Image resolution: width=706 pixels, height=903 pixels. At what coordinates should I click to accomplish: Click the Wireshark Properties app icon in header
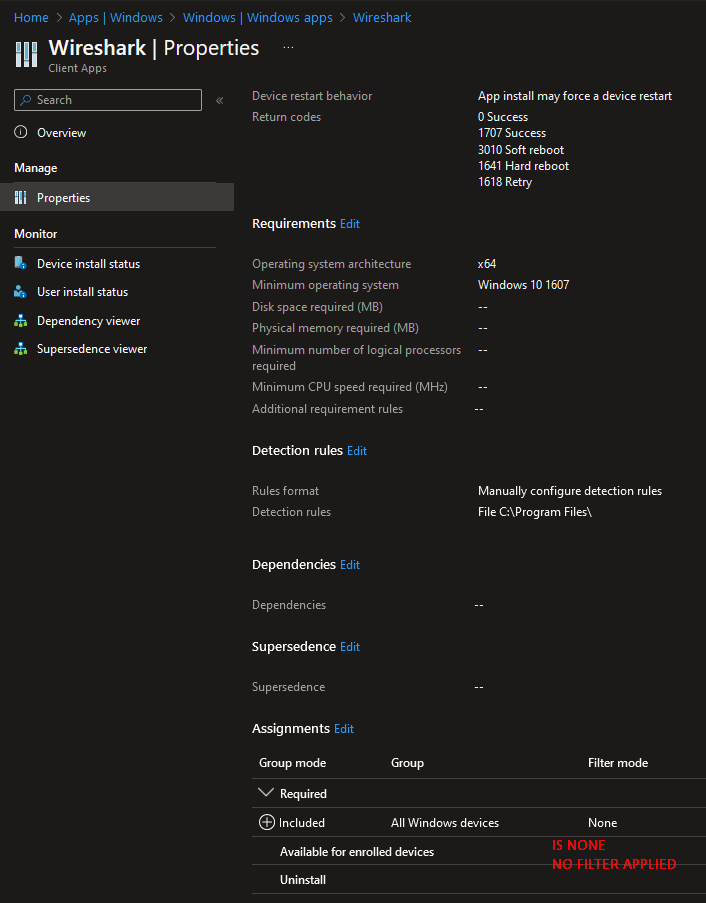point(26,55)
